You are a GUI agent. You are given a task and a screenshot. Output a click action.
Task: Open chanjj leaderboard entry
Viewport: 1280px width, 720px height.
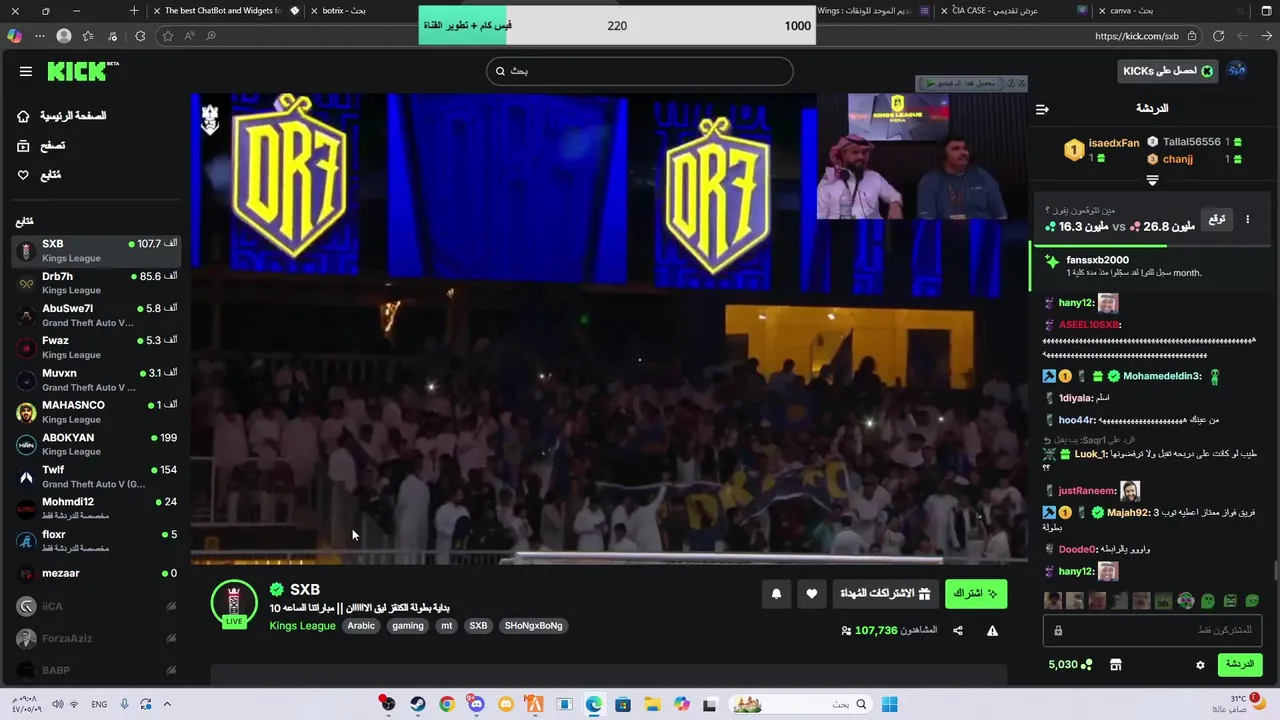tap(1194, 159)
